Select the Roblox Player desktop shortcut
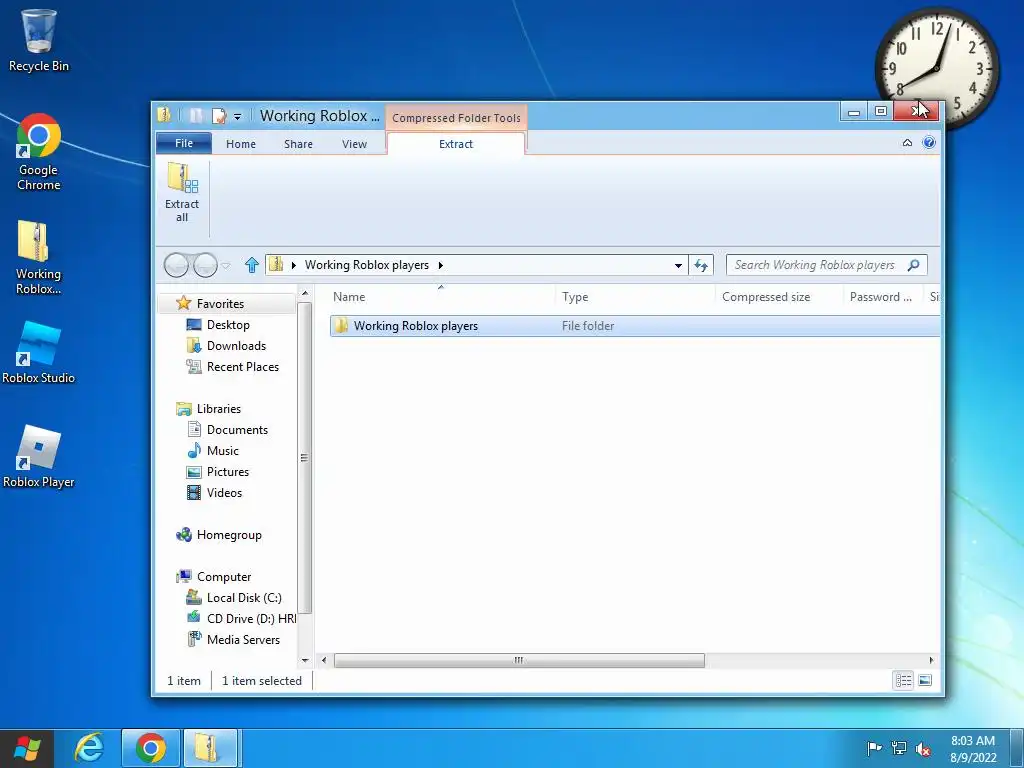 point(39,456)
